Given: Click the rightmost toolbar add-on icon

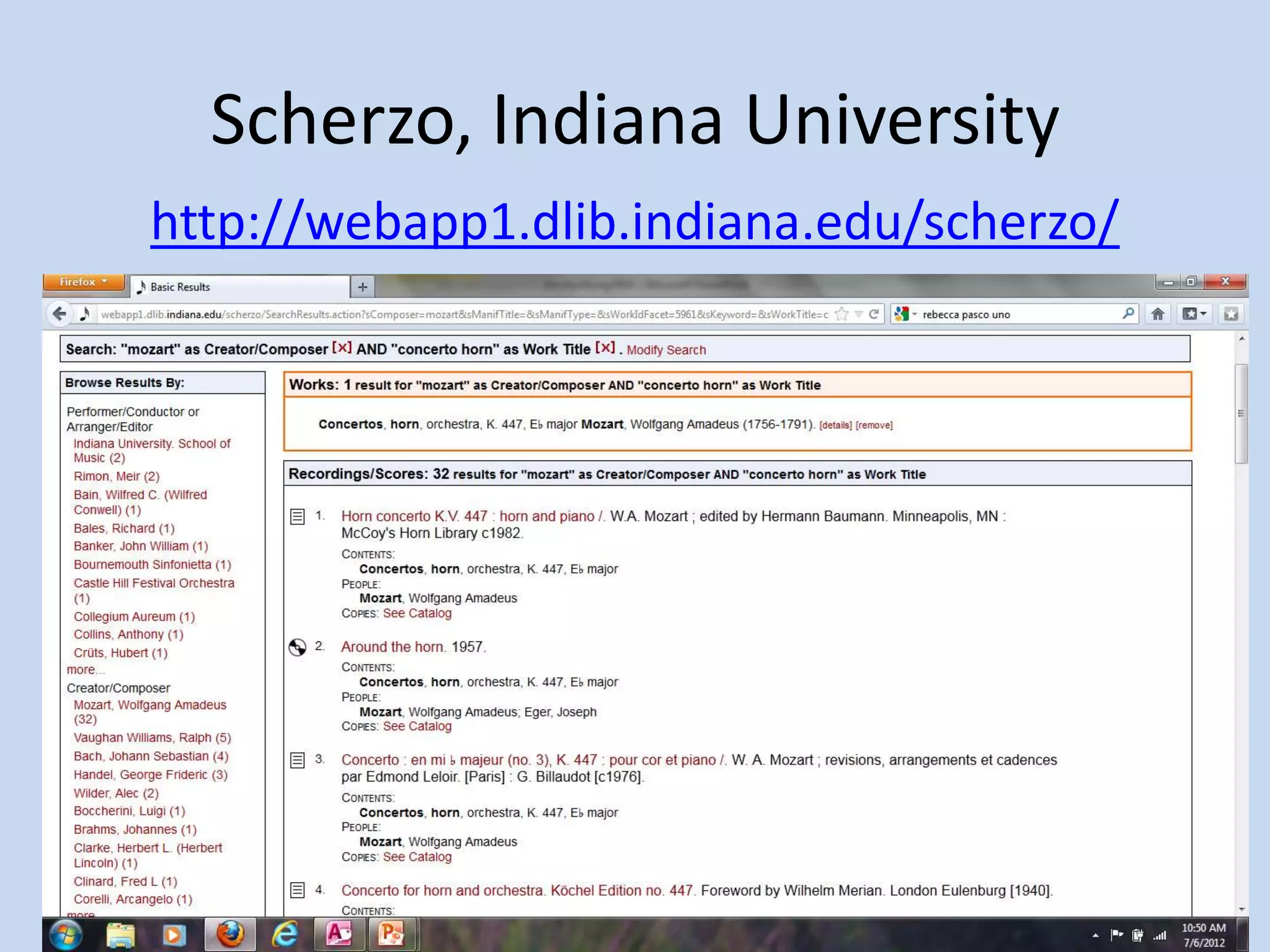Looking at the screenshot, I should click(x=1231, y=314).
